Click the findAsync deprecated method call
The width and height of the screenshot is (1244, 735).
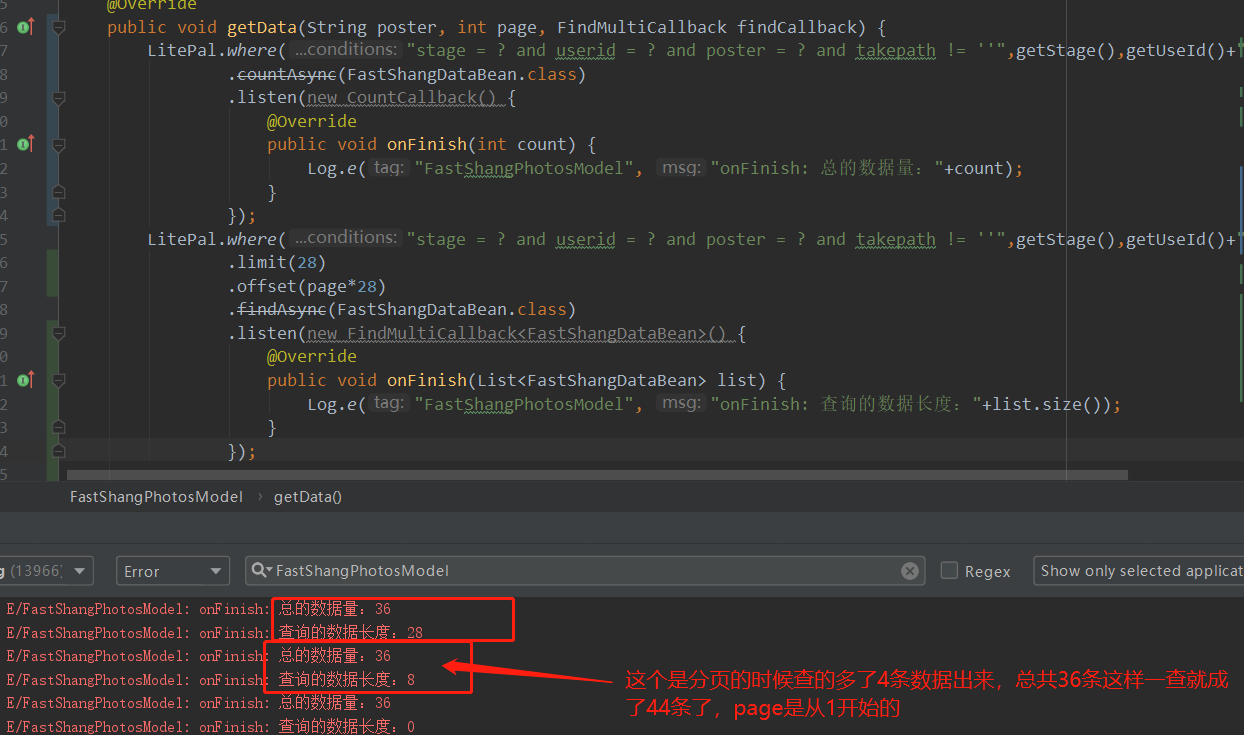(280, 309)
